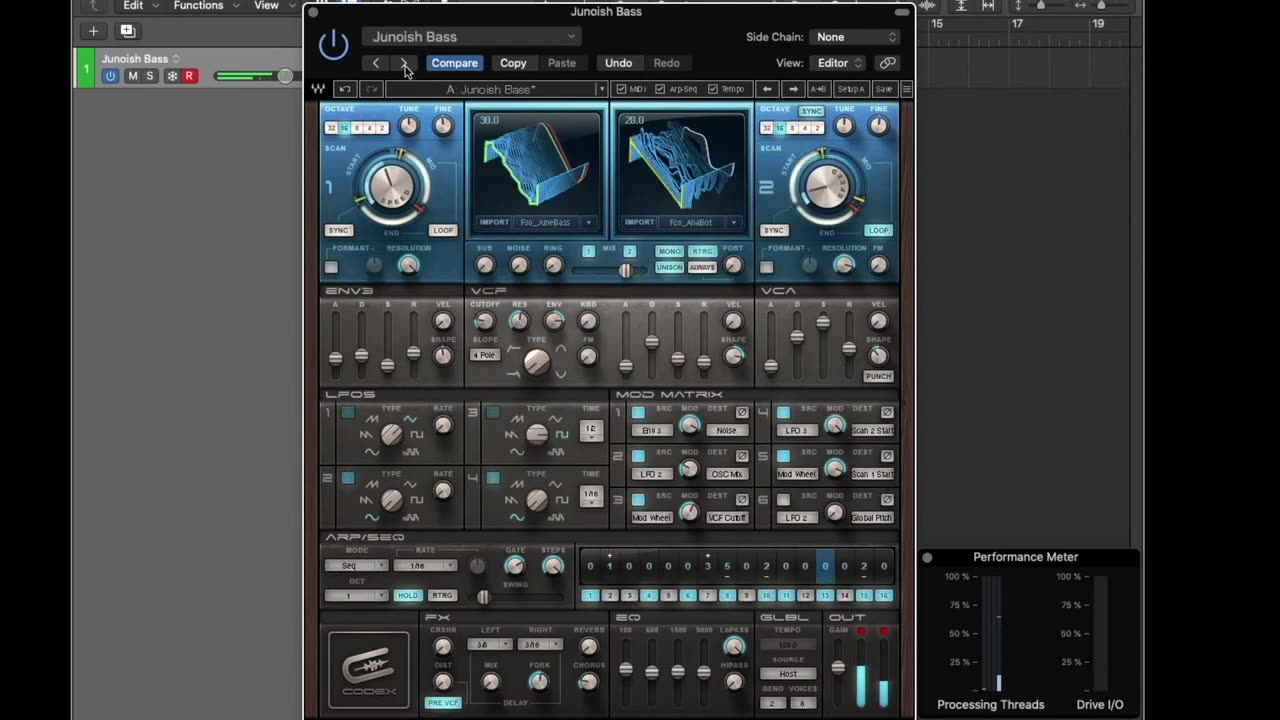Image resolution: width=1280 pixels, height=720 pixels.
Task: Bypass mod matrix slot 5
Action: (887, 456)
